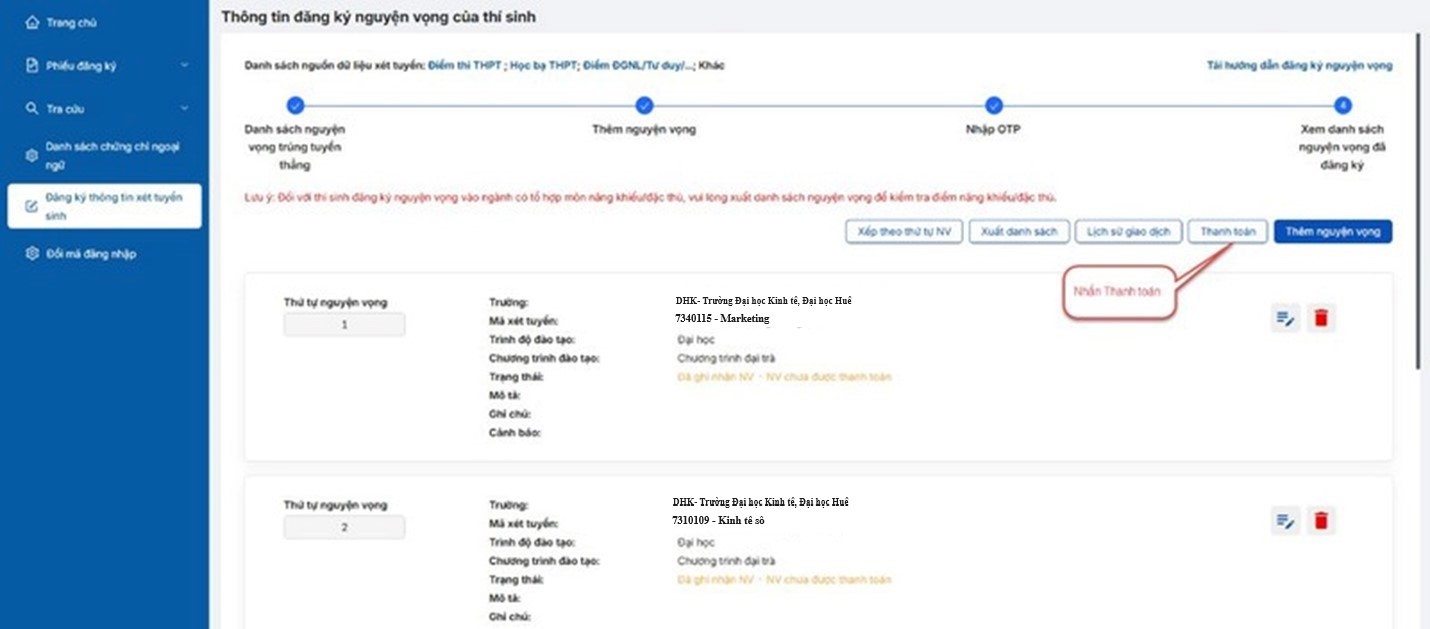Open Lịch sử giao dịch
The height and width of the screenshot is (629, 1430).
(x=1129, y=231)
